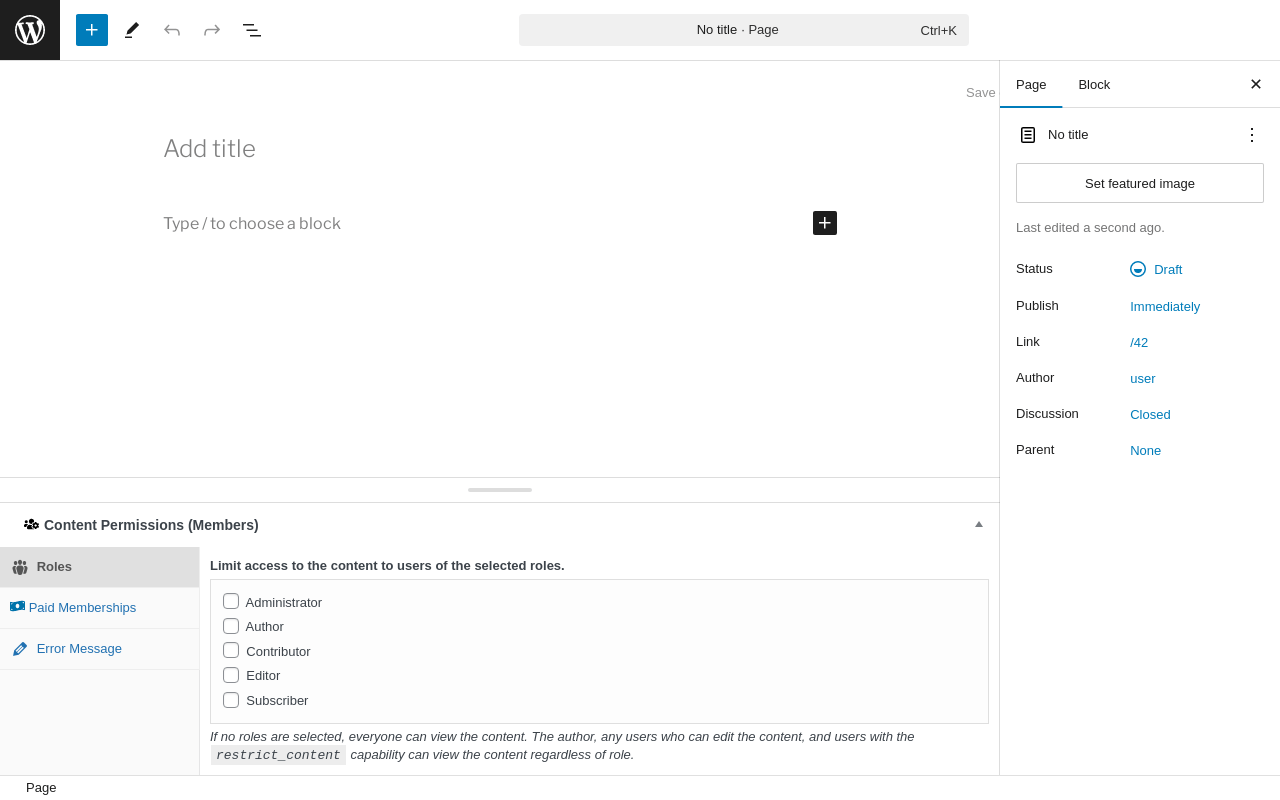Select the pencil Tools icon
This screenshot has height=800, width=1280.
tap(132, 30)
